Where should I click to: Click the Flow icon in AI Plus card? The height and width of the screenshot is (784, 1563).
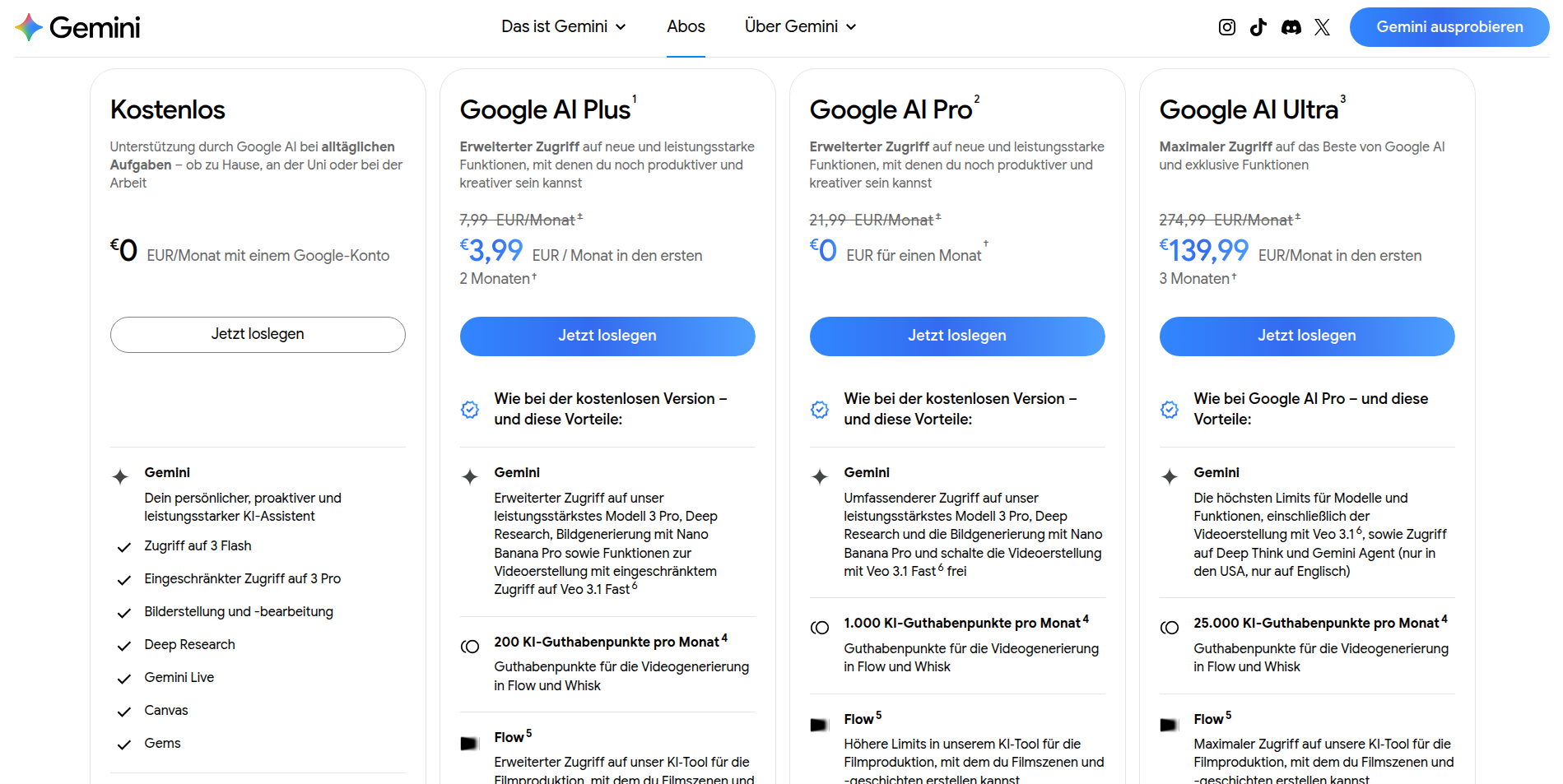[469, 743]
